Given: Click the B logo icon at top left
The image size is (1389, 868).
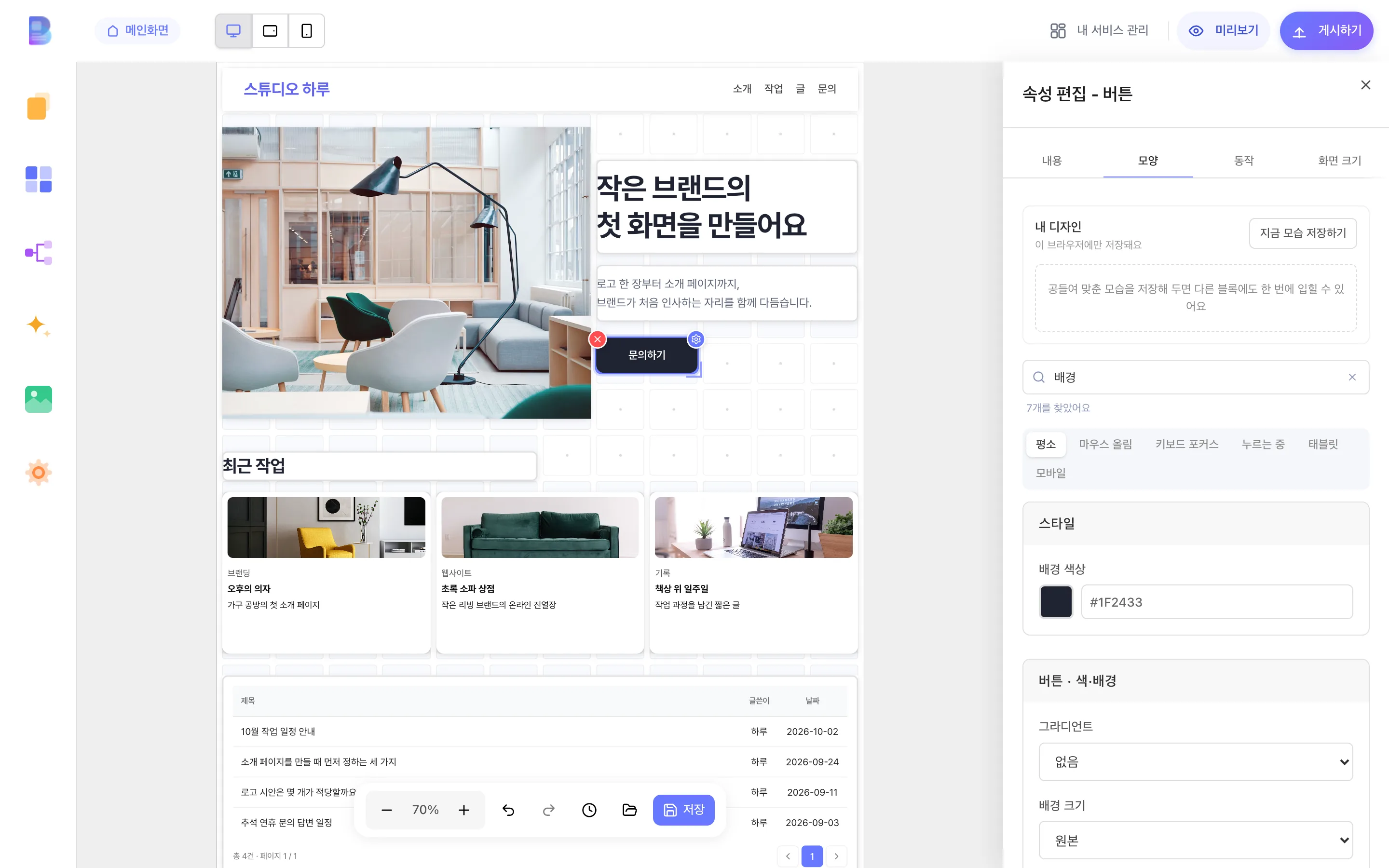Looking at the screenshot, I should click(39, 30).
